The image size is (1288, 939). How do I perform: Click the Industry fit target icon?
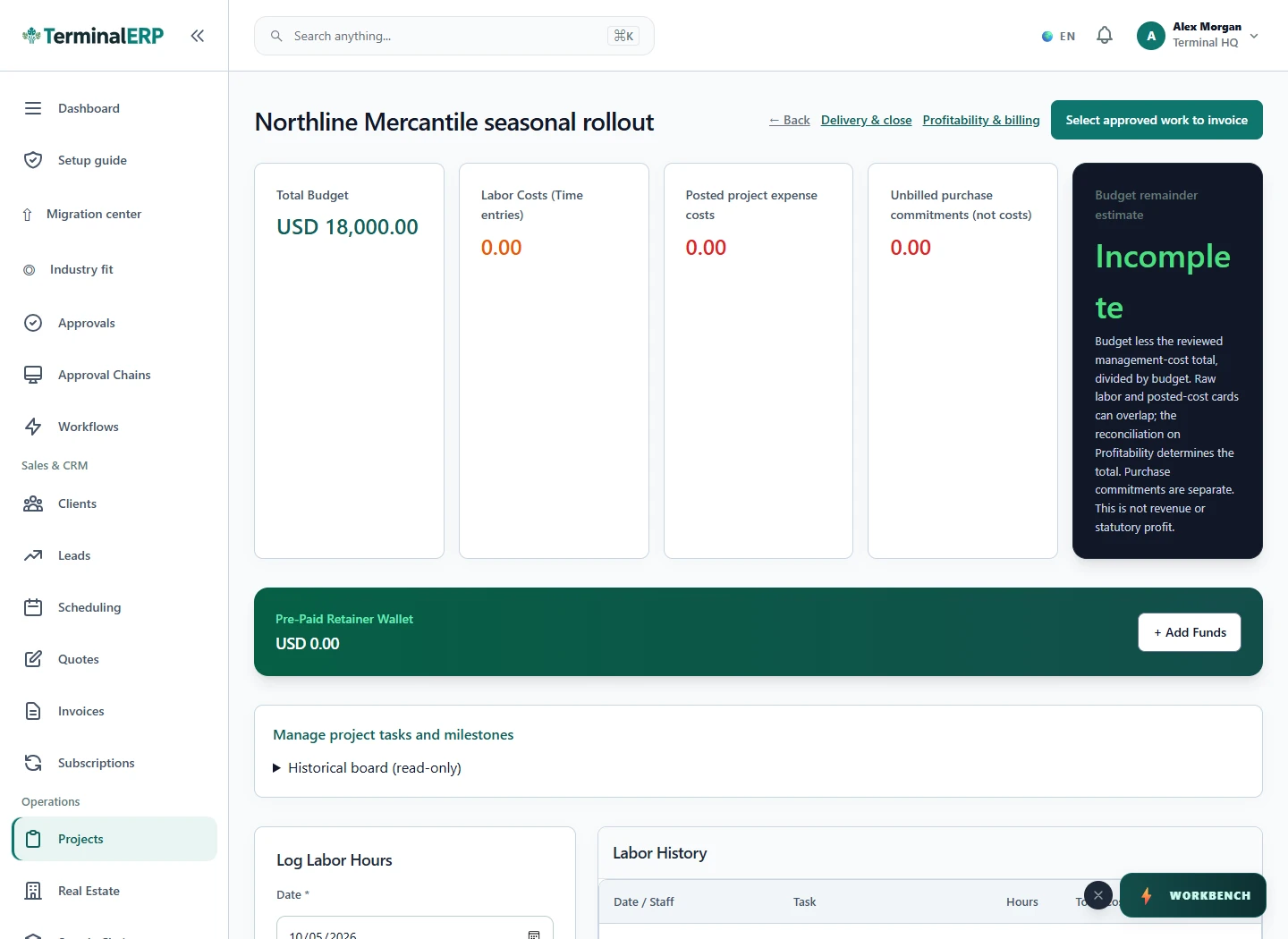point(30,270)
